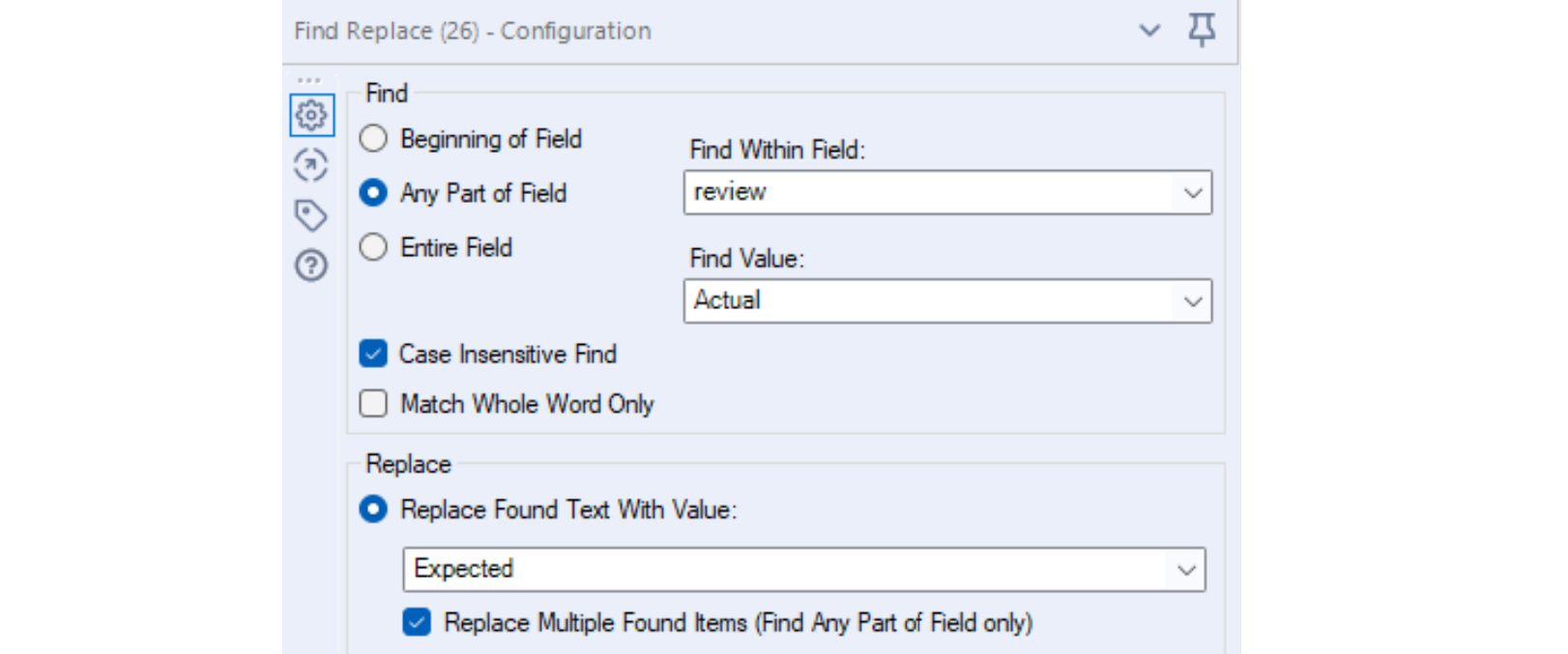
Task: Open the Help question mark icon
Action: click(311, 265)
